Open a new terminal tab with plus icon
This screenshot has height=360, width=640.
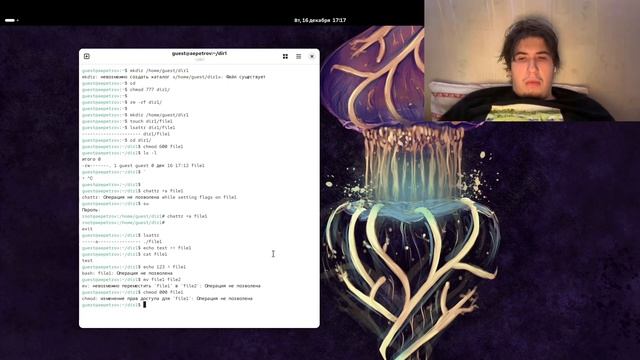[x=87, y=56]
